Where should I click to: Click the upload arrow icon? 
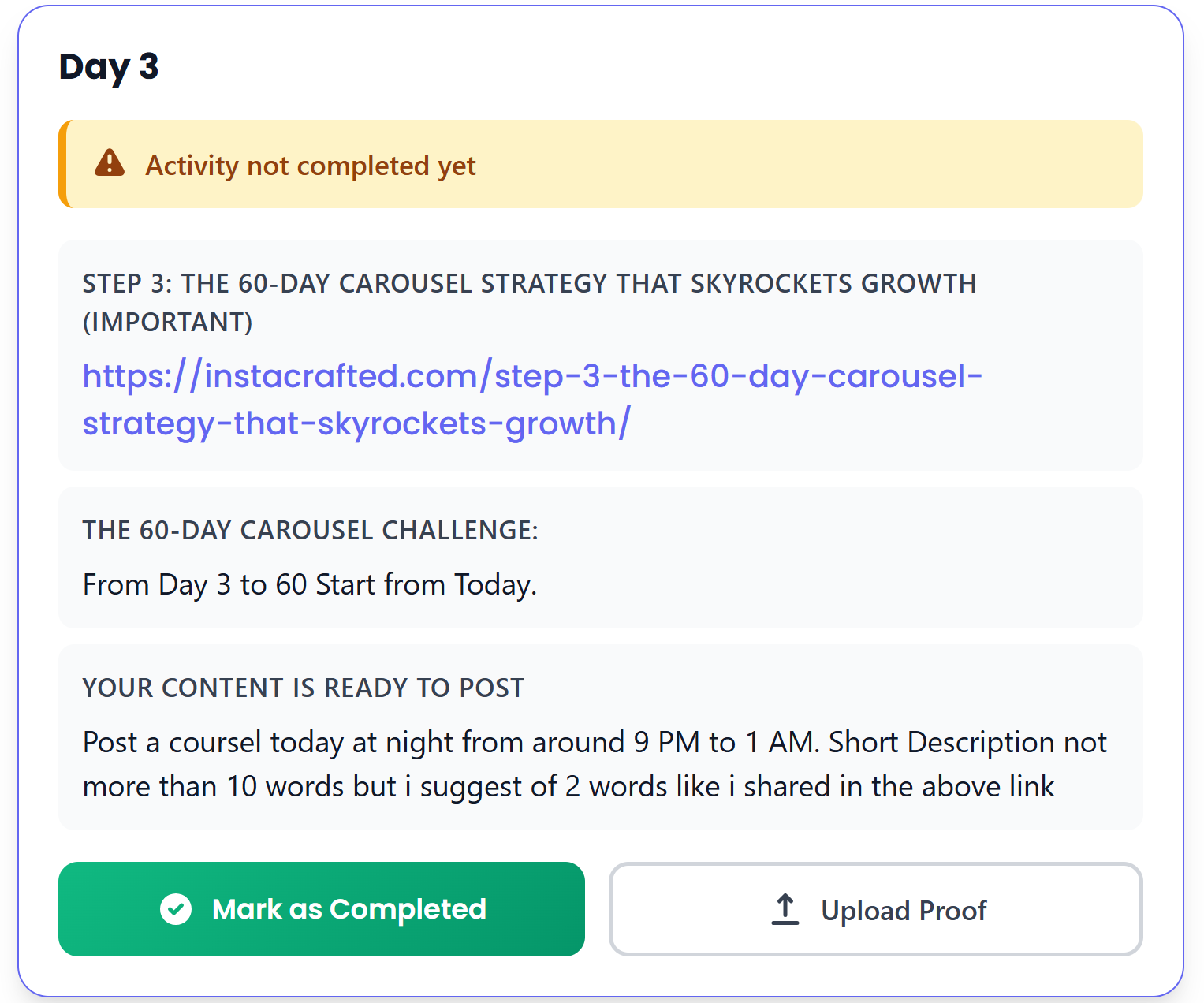(785, 909)
